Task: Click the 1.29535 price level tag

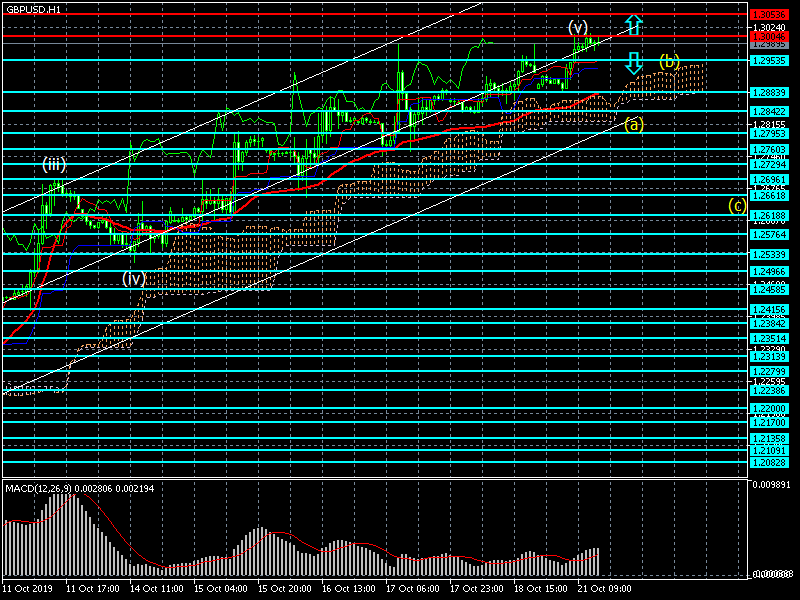Action: point(770,61)
